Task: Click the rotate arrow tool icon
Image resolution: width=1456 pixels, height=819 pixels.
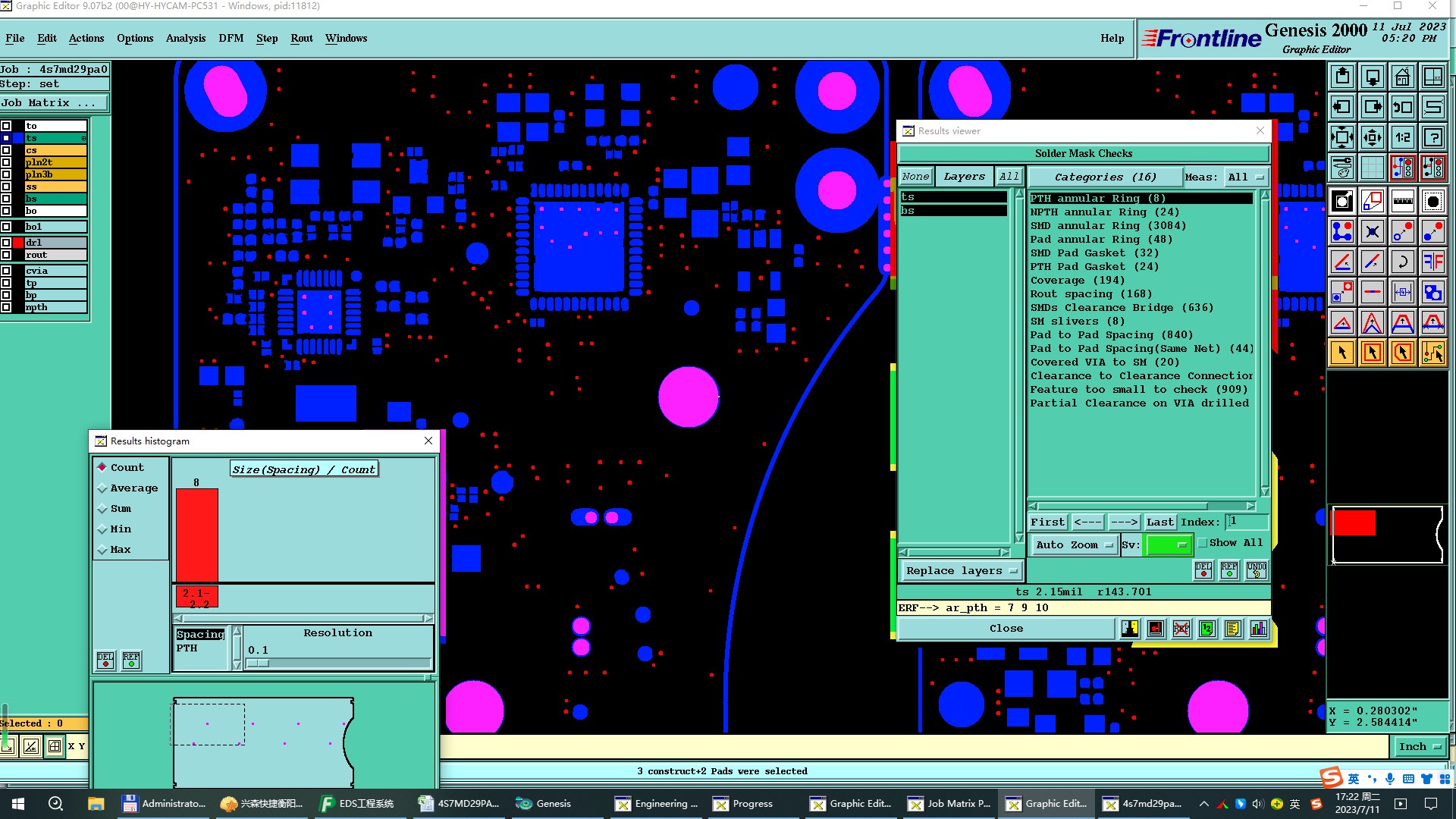Action: coord(1402,262)
